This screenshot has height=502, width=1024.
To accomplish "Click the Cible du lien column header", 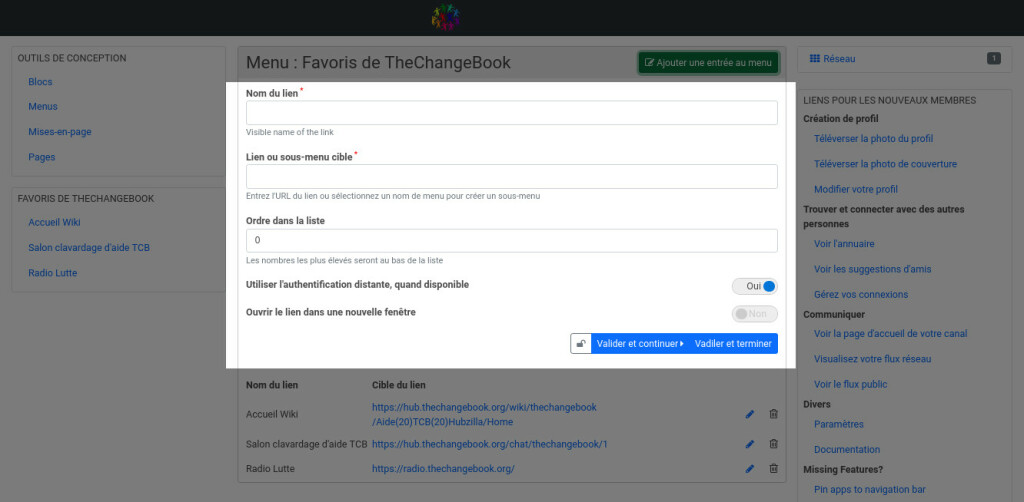I will pos(399,385).
